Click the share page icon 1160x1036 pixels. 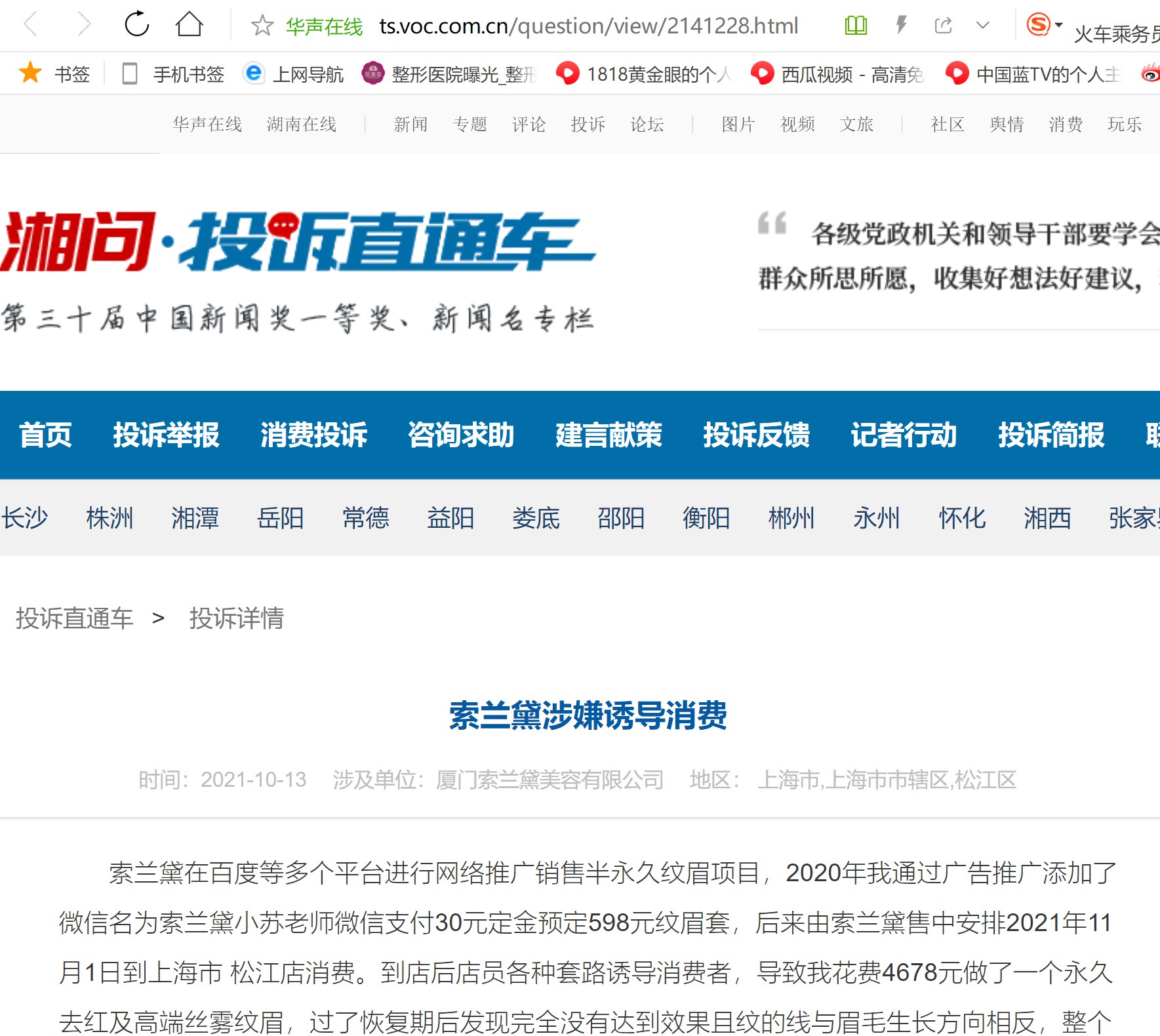(x=943, y=26)
